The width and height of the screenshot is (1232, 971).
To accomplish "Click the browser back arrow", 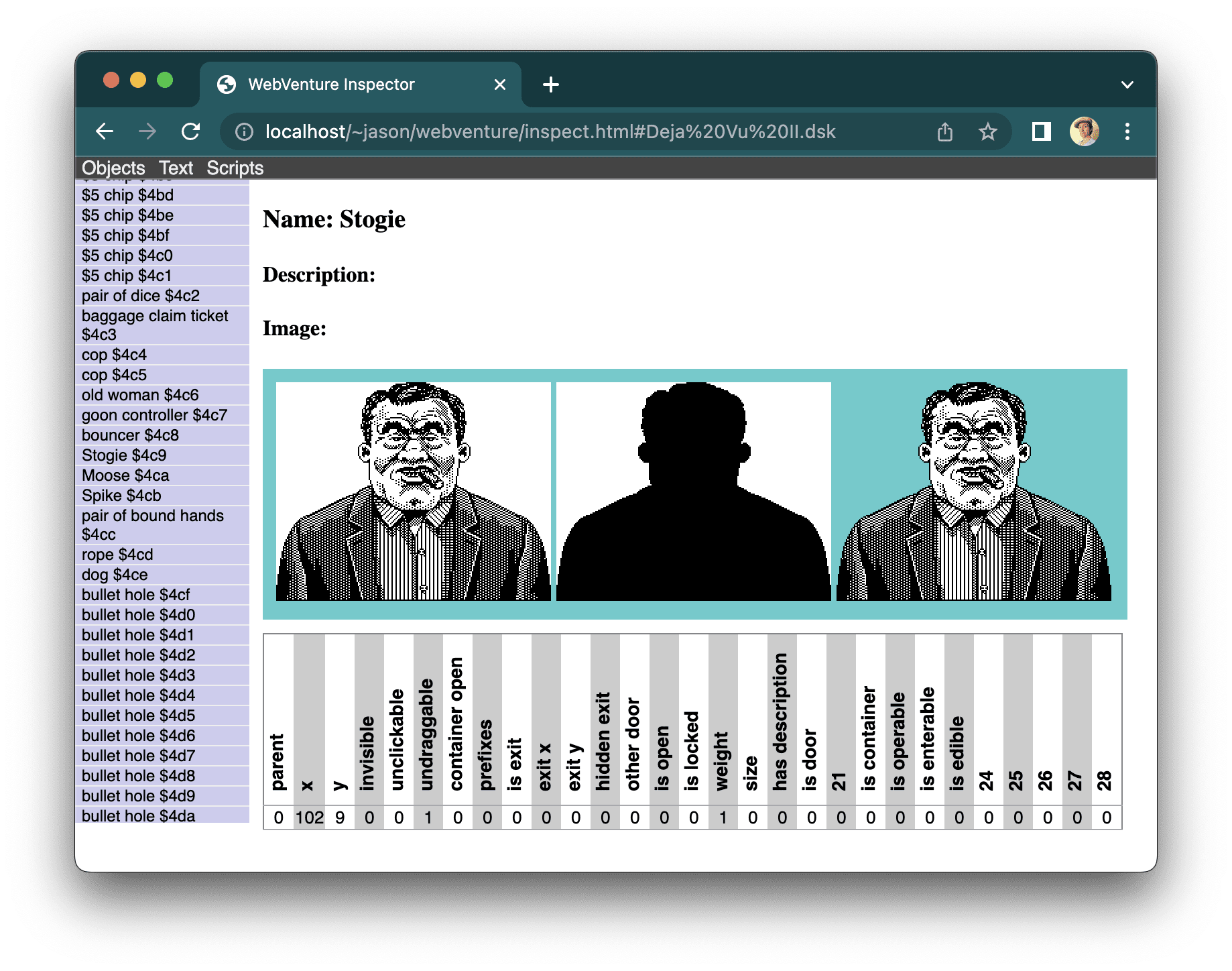I will click(x=105, y=131).
